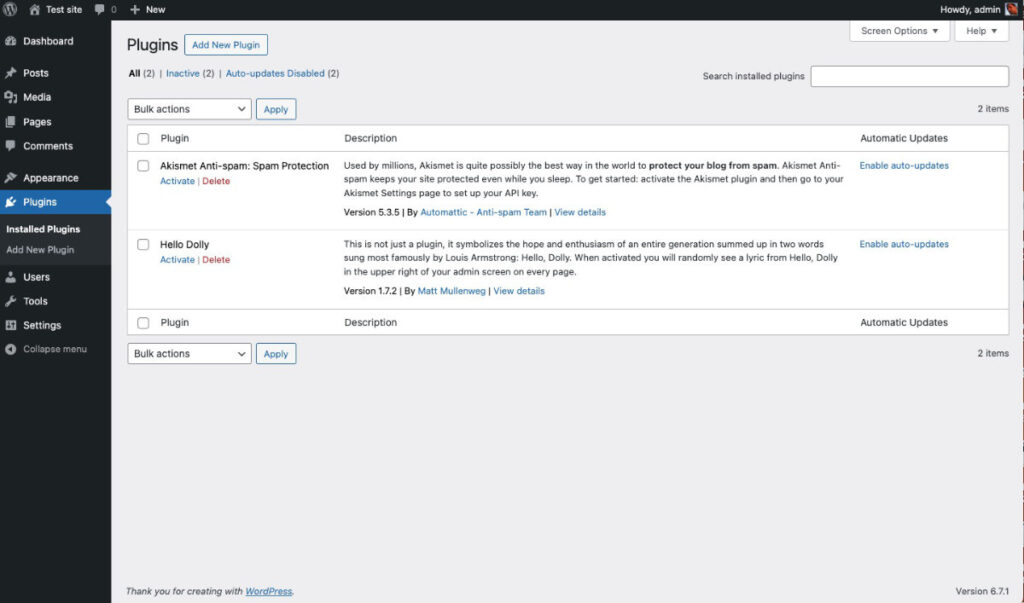The image size is (1024, 603).
Task: Show the All plugins filter
Action: click(135, 73)
